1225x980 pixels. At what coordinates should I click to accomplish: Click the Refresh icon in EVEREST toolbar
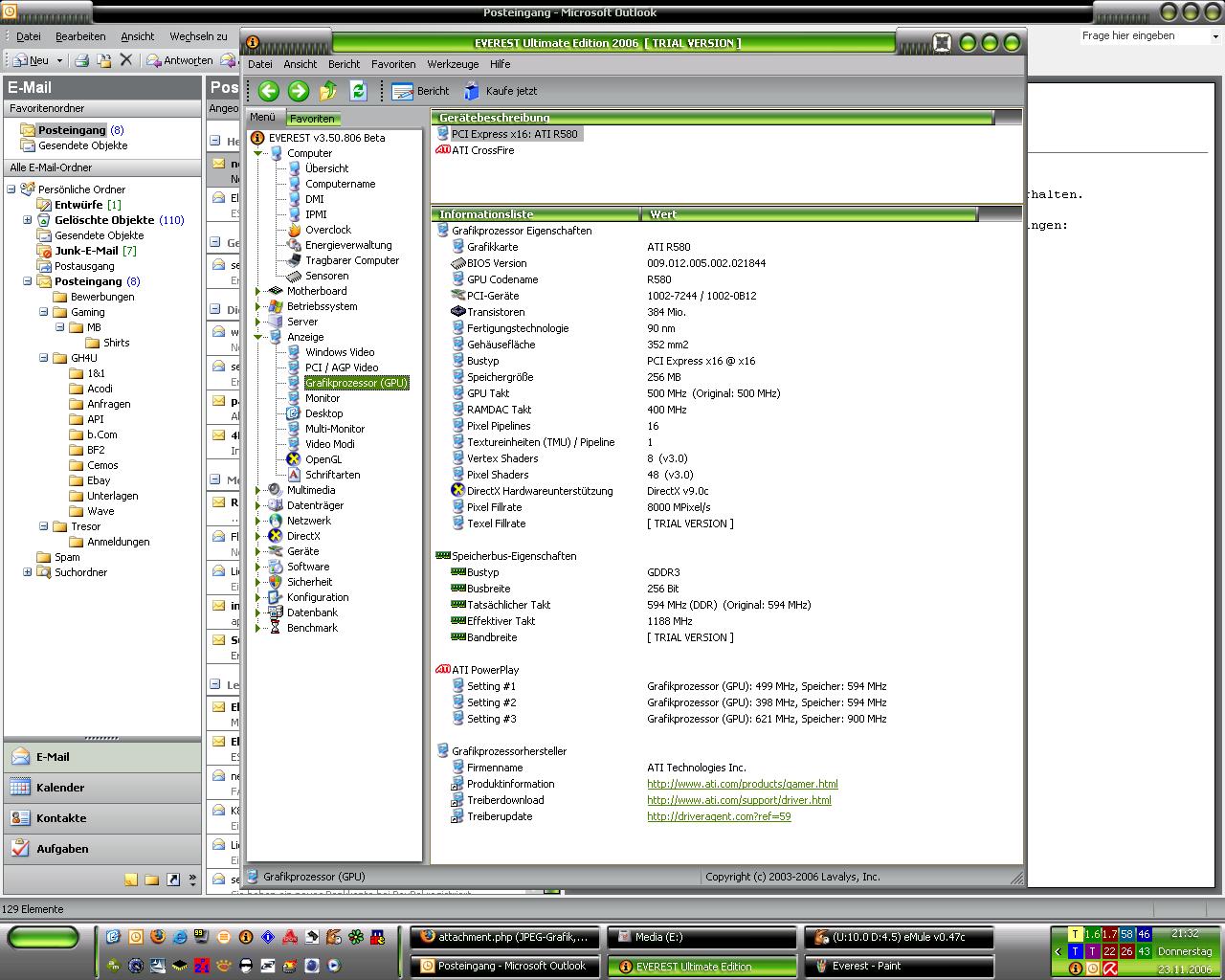click(x=359, y=91)
